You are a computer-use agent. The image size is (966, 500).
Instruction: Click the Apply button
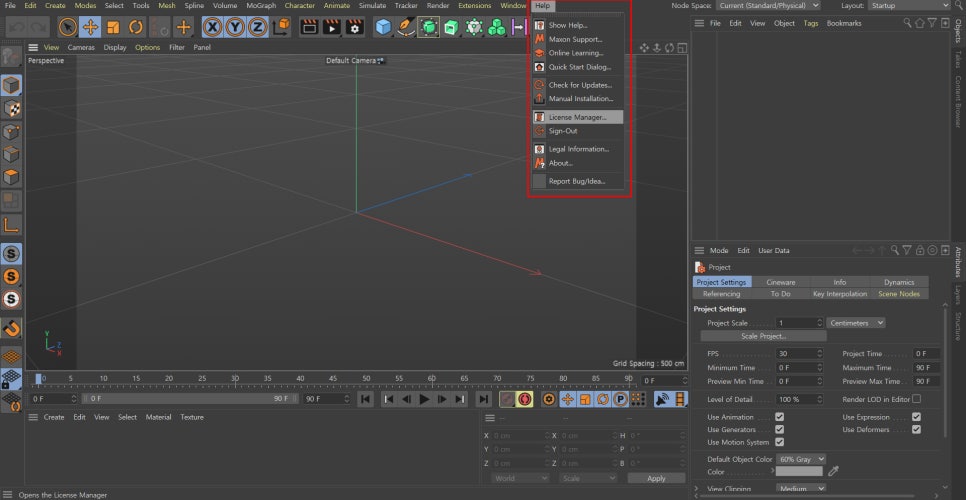pyautogui.click(x=656, y=478)
